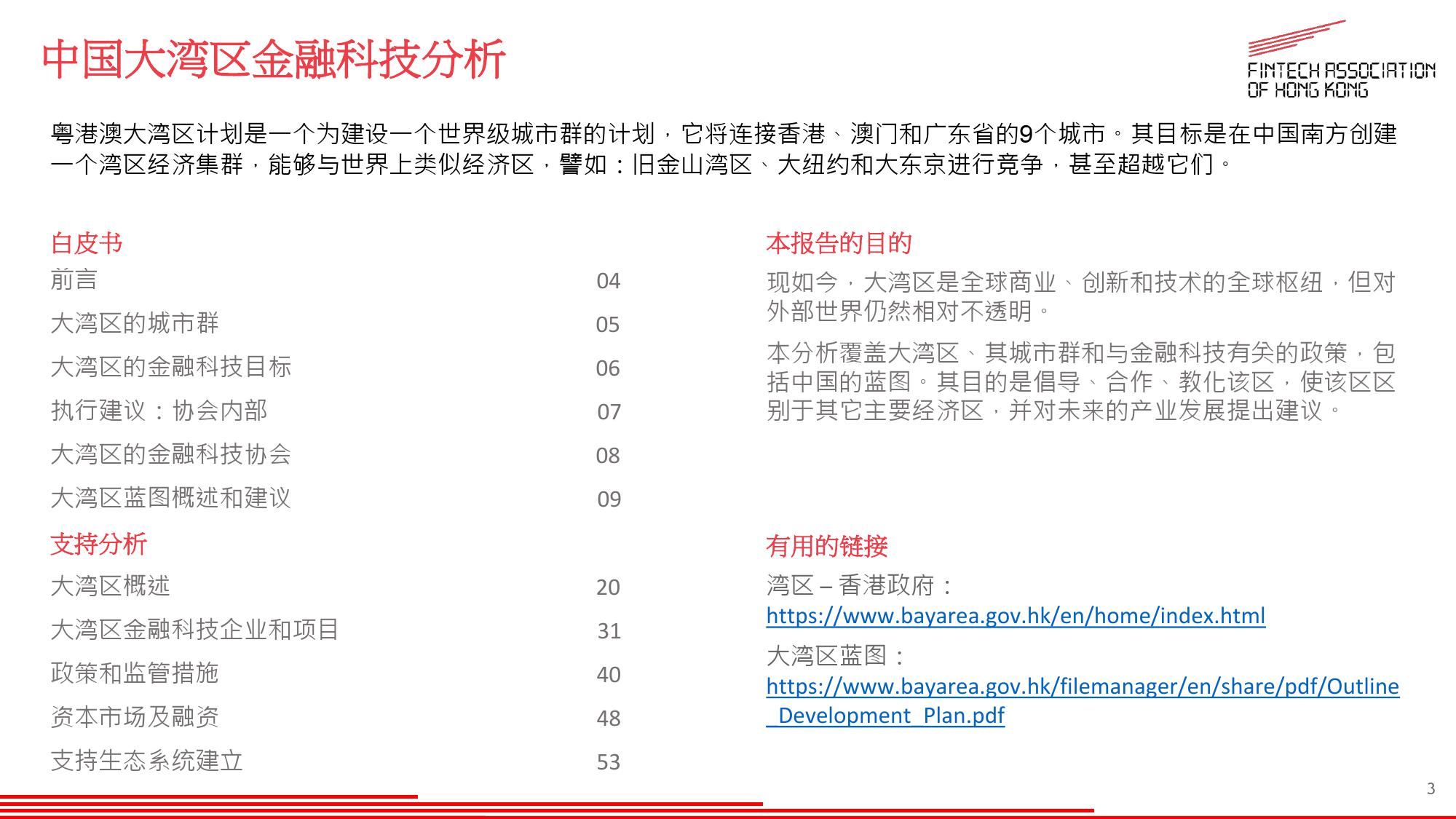This screenshot has width=1456, height=819.
Task: Click the 有用的链接 heading
Action: click(x=826, y=546)
